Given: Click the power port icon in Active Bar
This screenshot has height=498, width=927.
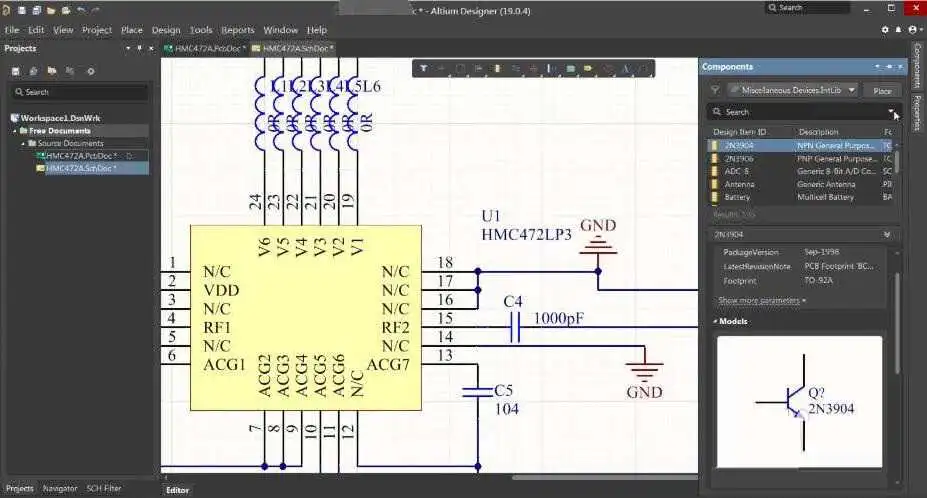Looking at the screenshot, I should (x=534, y=69).
